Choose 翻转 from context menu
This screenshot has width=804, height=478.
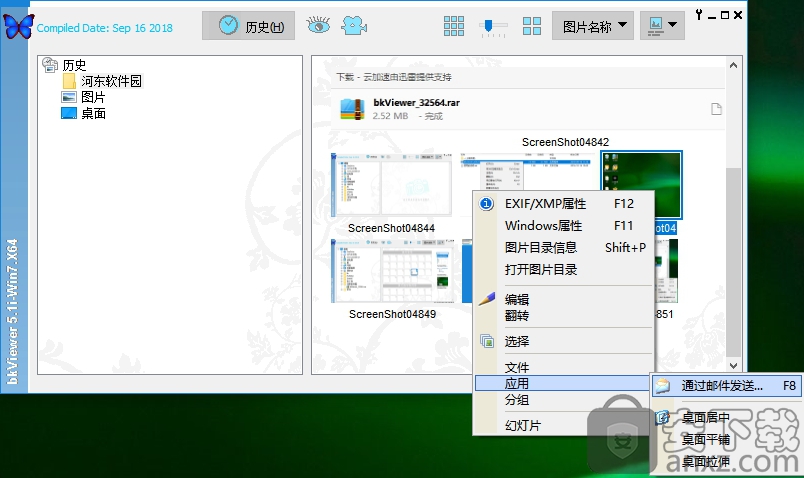pyautogui.click(x=563, y=316)
